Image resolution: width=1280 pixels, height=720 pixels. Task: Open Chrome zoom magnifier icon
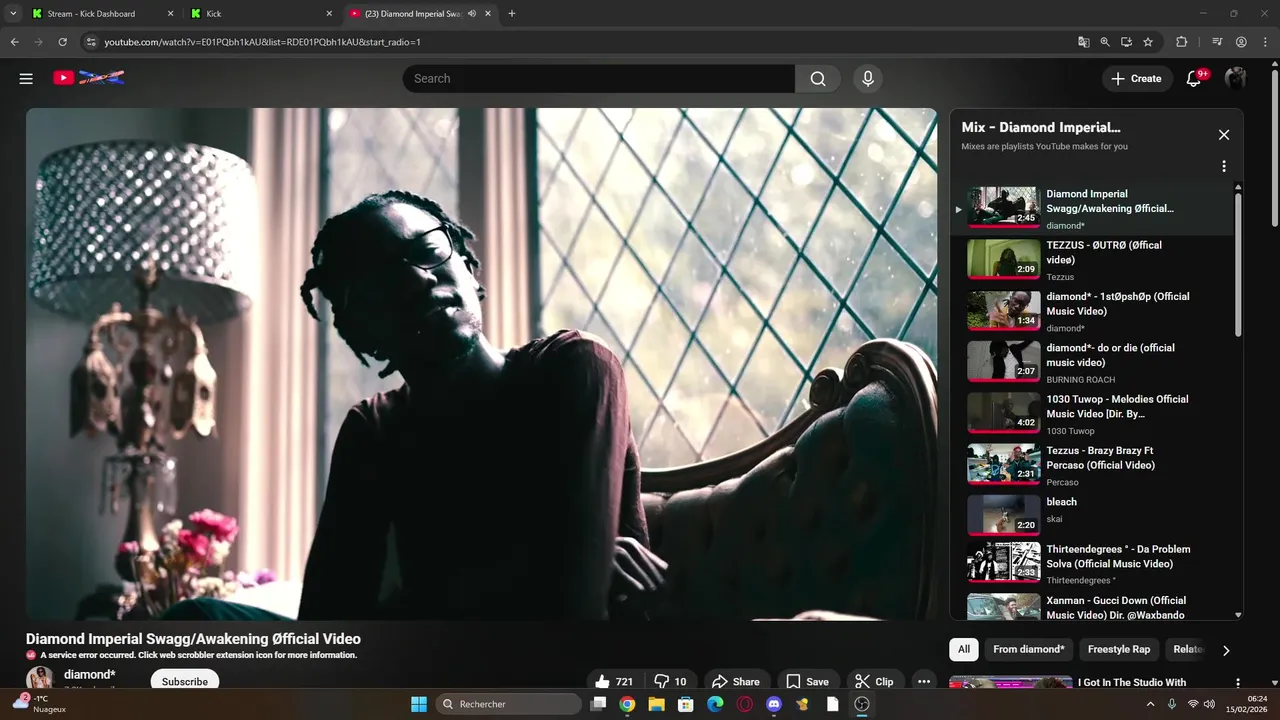tap(1105, 42)
